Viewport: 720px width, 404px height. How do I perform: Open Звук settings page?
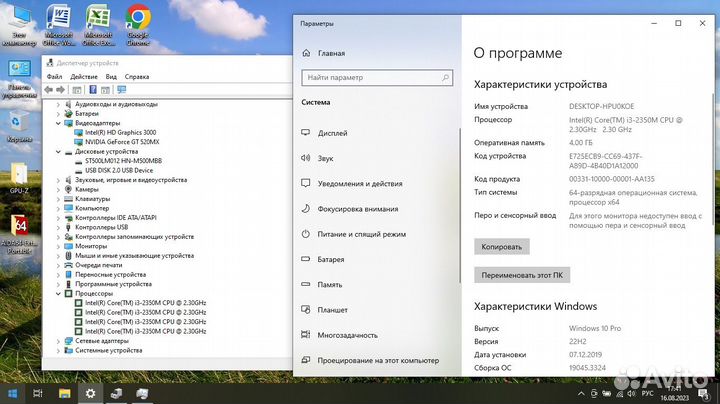click(325, 158)
